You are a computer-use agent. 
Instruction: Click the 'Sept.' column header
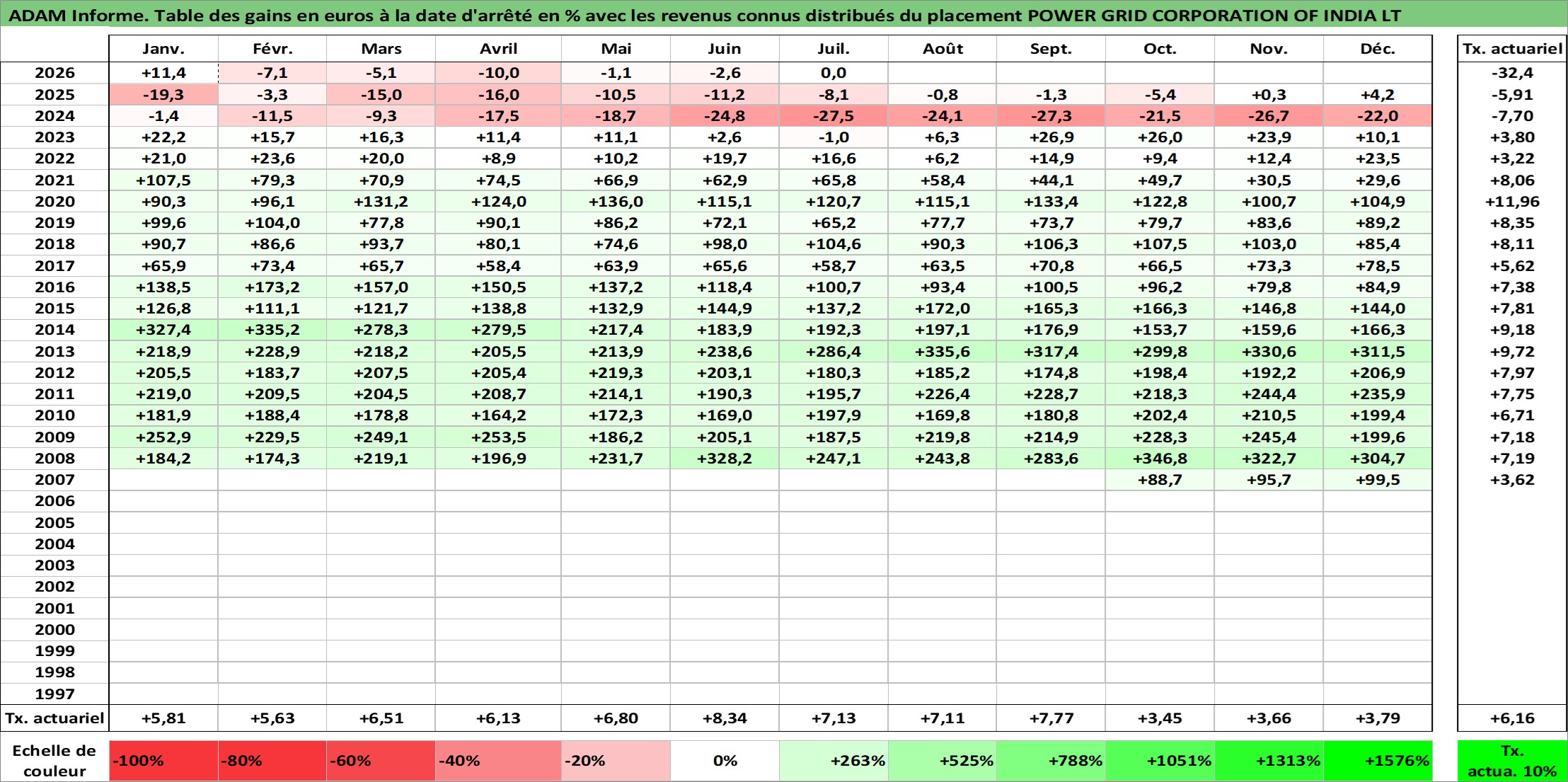(x=1051, y=49)
